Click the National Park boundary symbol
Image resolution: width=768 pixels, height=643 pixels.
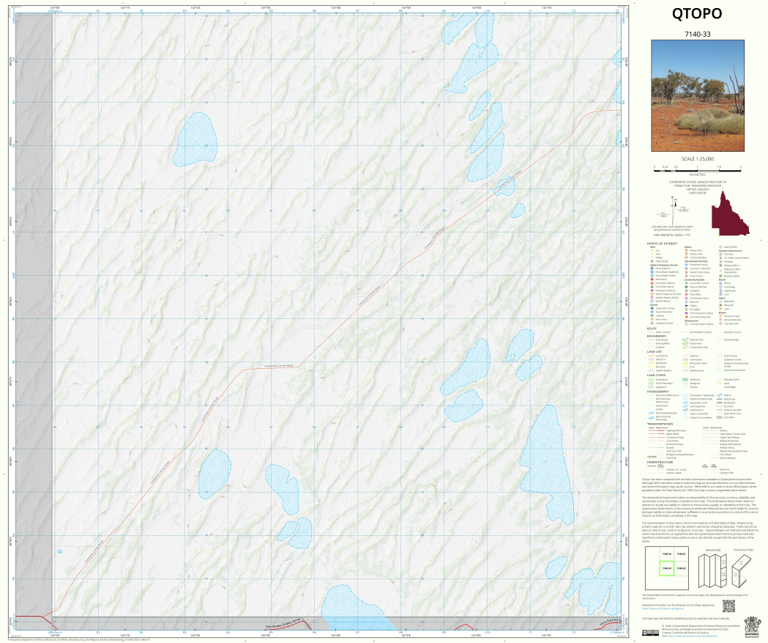click(x=686, y=339)
